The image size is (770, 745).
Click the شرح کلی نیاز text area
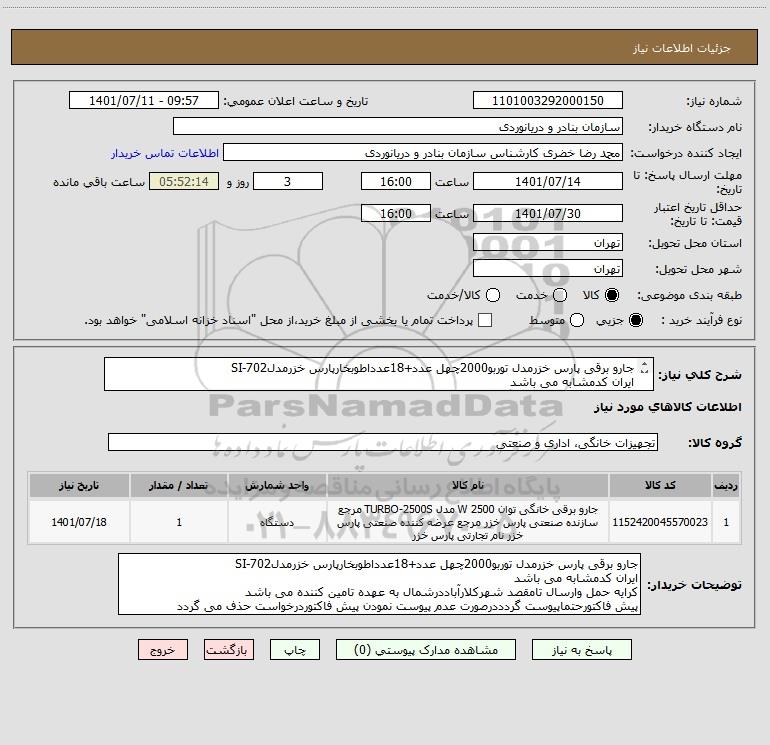coord(379,374)
